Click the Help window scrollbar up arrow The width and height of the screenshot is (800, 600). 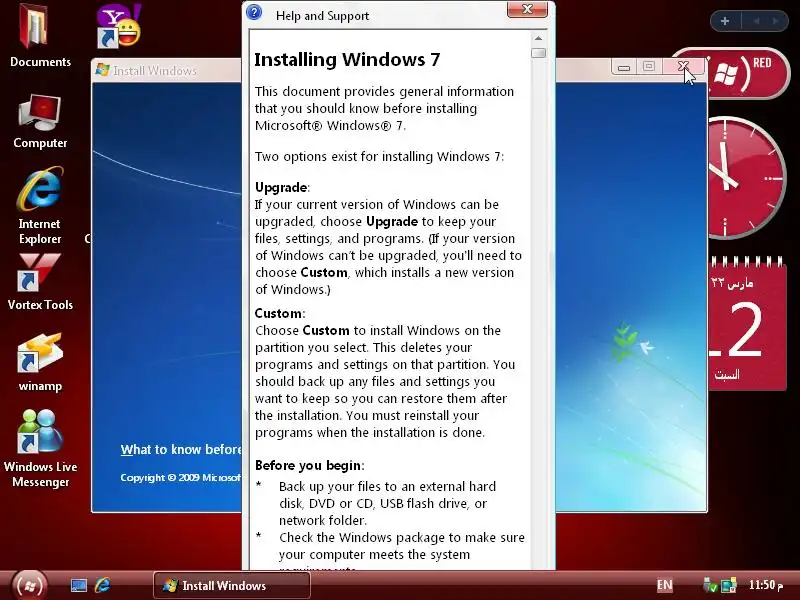[538, 38]
